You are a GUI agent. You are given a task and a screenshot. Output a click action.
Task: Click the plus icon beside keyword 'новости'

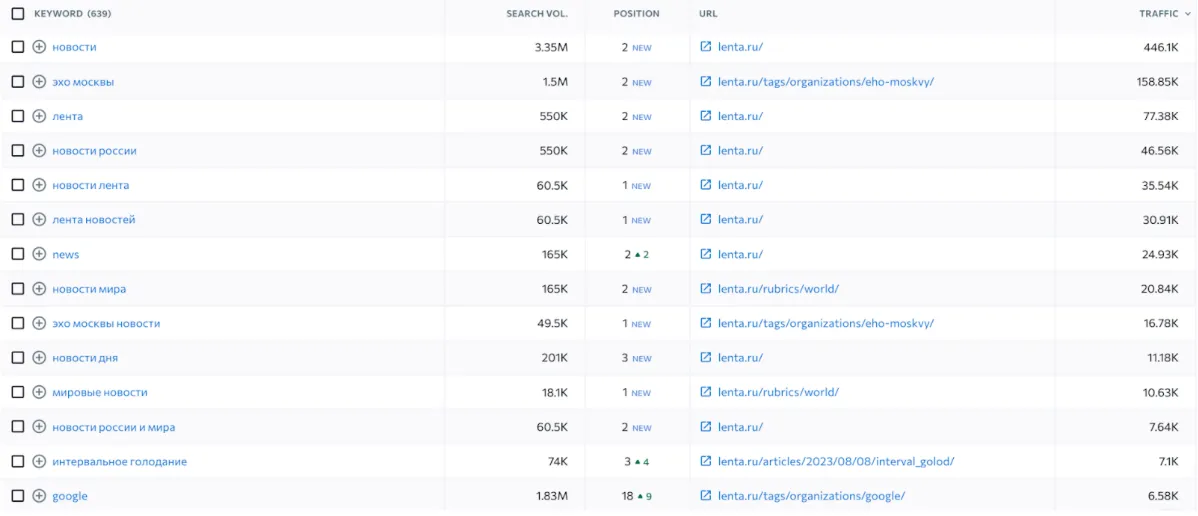pos(39,47)
